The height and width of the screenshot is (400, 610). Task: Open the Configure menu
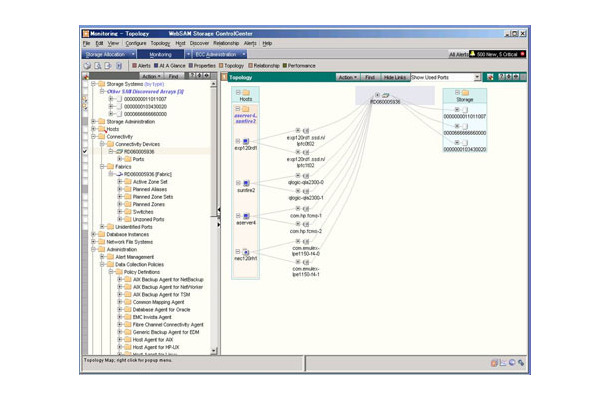tap(136, 43)
